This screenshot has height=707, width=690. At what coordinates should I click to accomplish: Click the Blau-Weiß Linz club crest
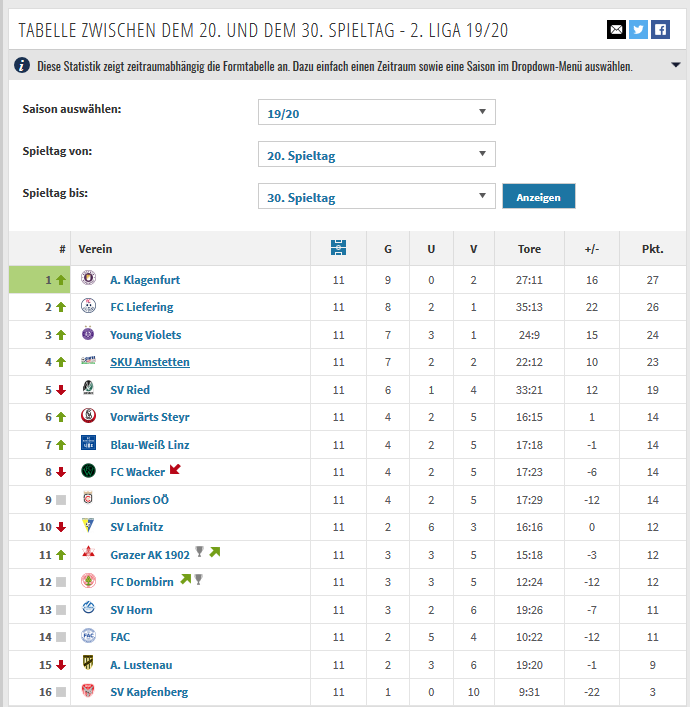click(x=88, y=443)
